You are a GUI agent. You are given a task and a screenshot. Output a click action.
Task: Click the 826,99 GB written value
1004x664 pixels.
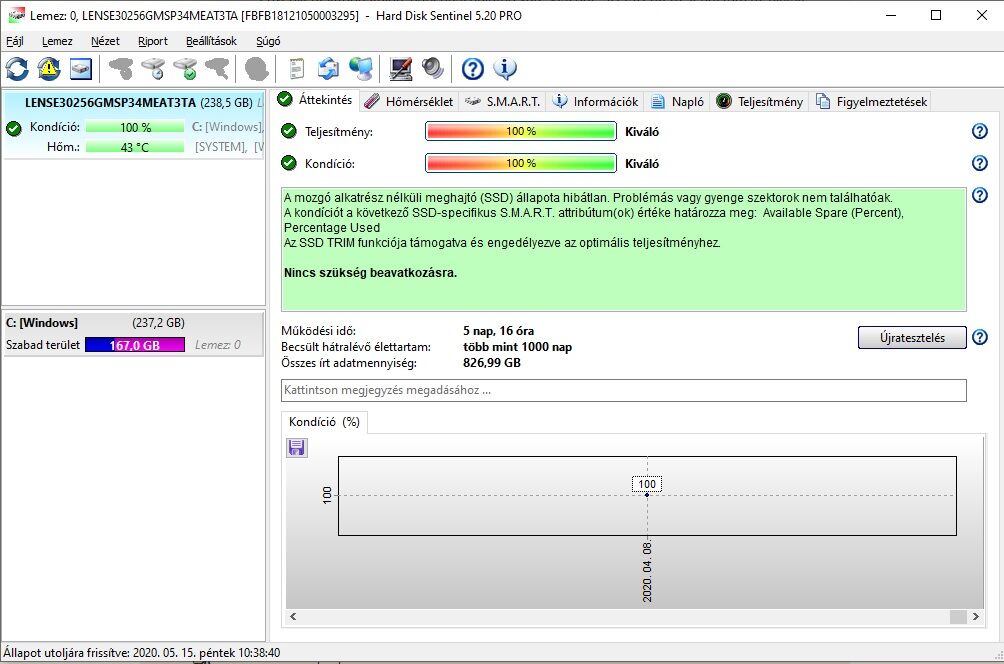click(x=492, y=363)
